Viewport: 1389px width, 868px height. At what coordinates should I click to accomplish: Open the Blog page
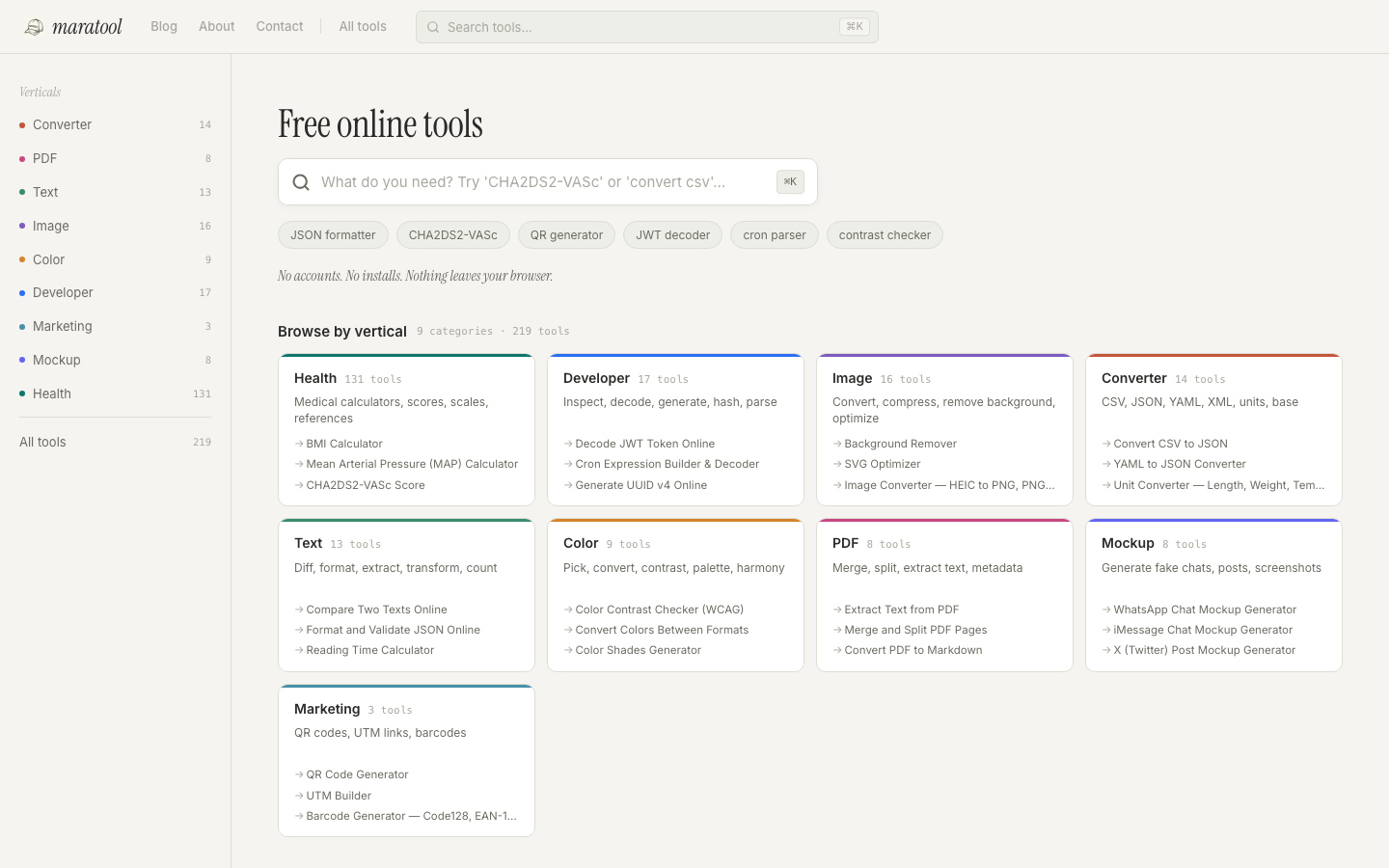coord(164,27)
